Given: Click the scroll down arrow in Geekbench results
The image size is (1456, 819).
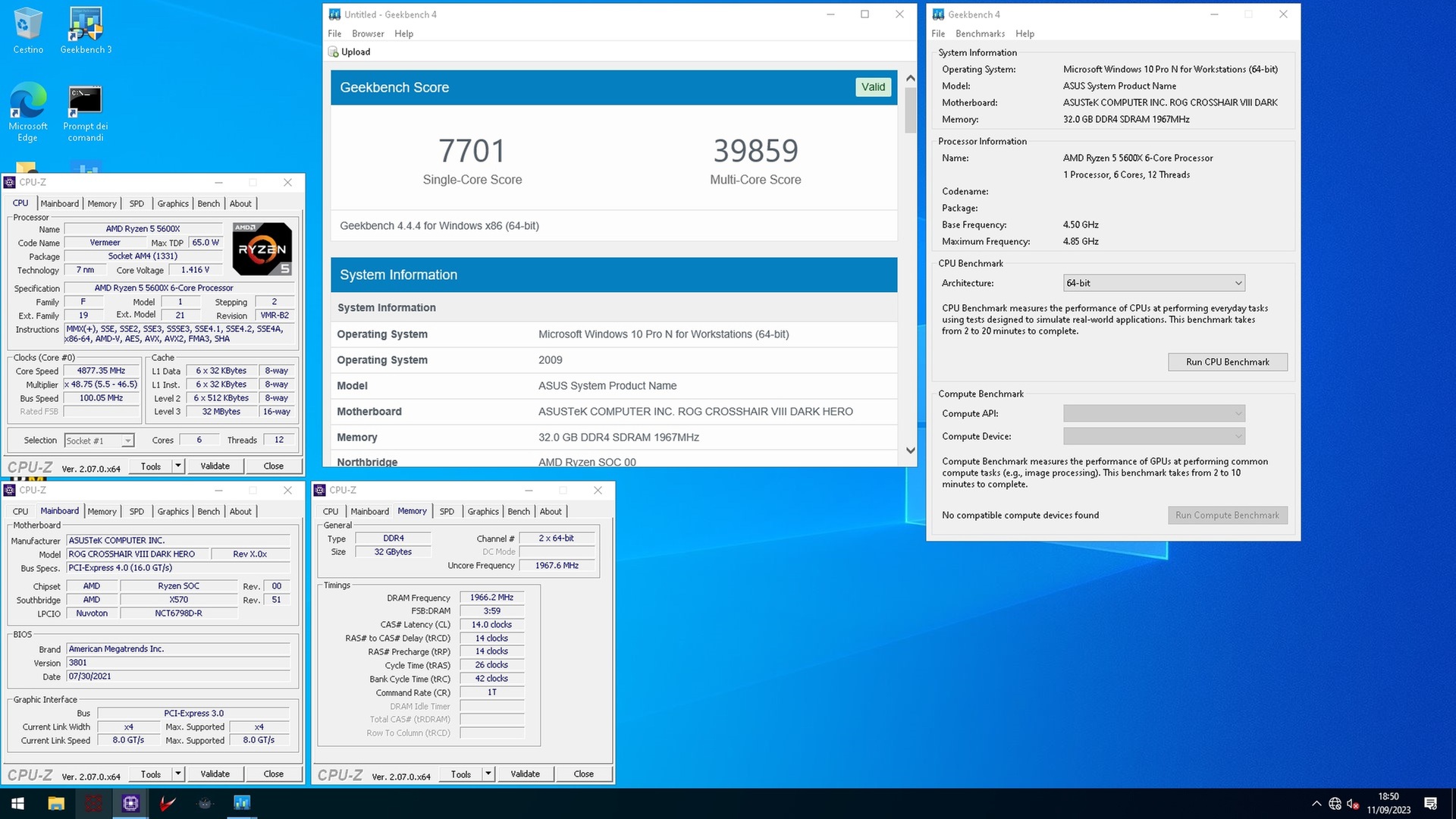Looking at the screenshot, I should pos(911,450).
